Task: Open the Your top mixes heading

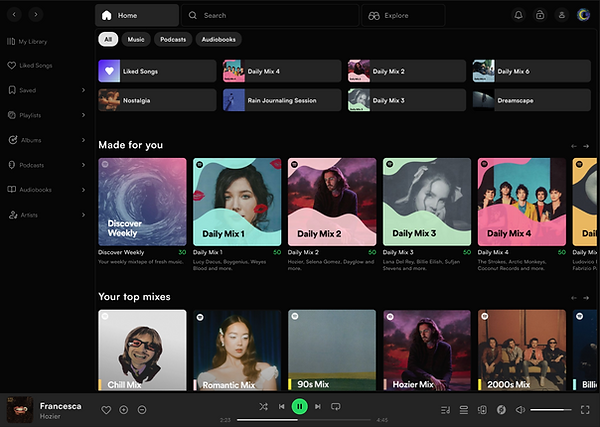Action: 134,297
